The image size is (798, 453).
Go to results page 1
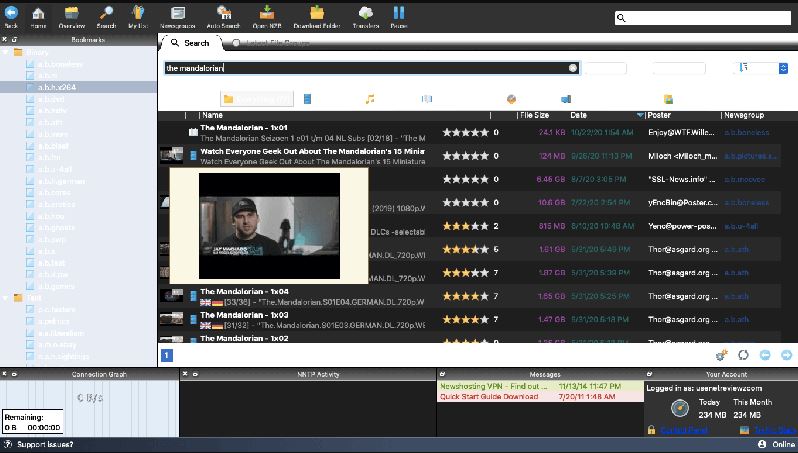pyautogui.click(x=167, y=355)
